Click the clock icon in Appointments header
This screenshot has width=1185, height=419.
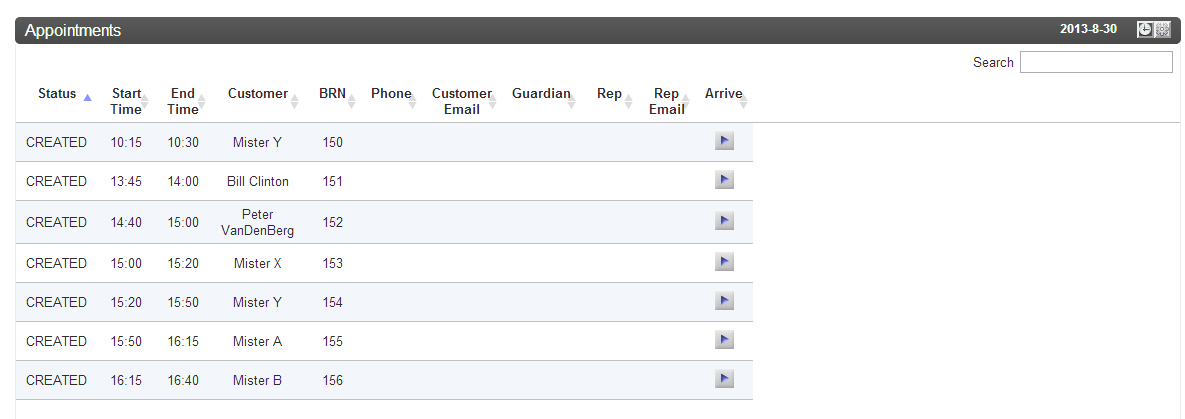(x=1145, y=29)
